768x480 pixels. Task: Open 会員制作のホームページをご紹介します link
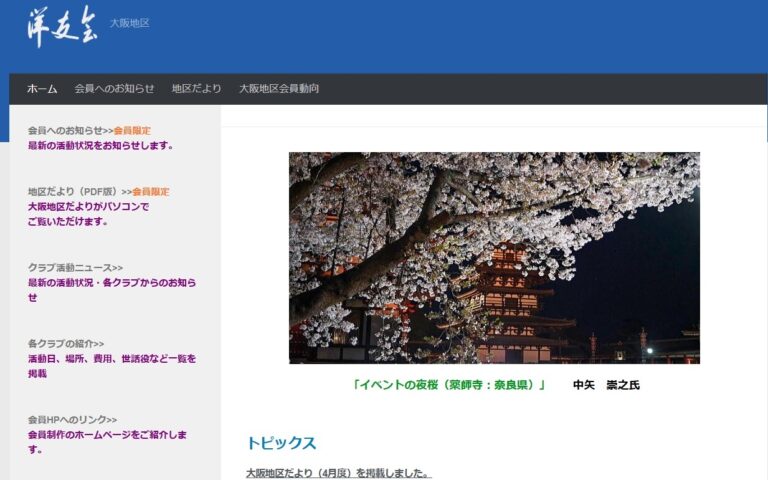[x=107, y=442]
